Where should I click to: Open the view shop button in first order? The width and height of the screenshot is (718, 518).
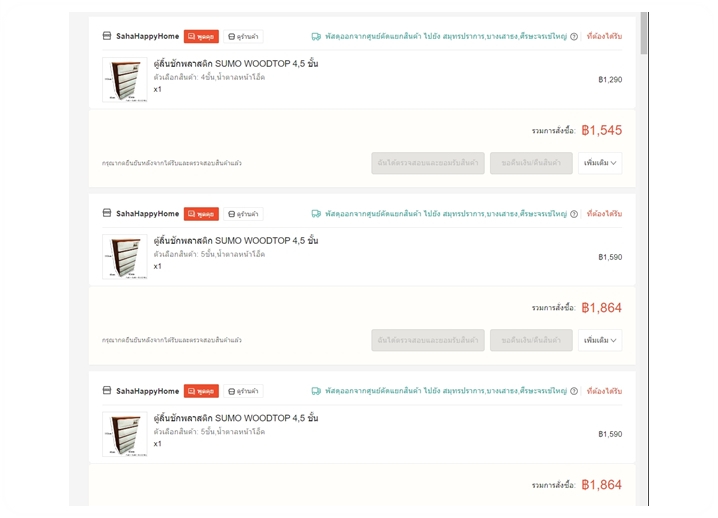(x=243, y=36)
